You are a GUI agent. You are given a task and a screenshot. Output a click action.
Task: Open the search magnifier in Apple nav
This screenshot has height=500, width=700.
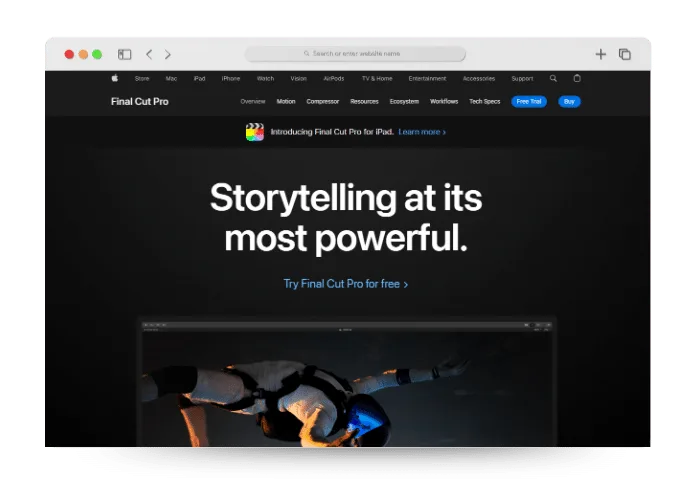(553, 78)
